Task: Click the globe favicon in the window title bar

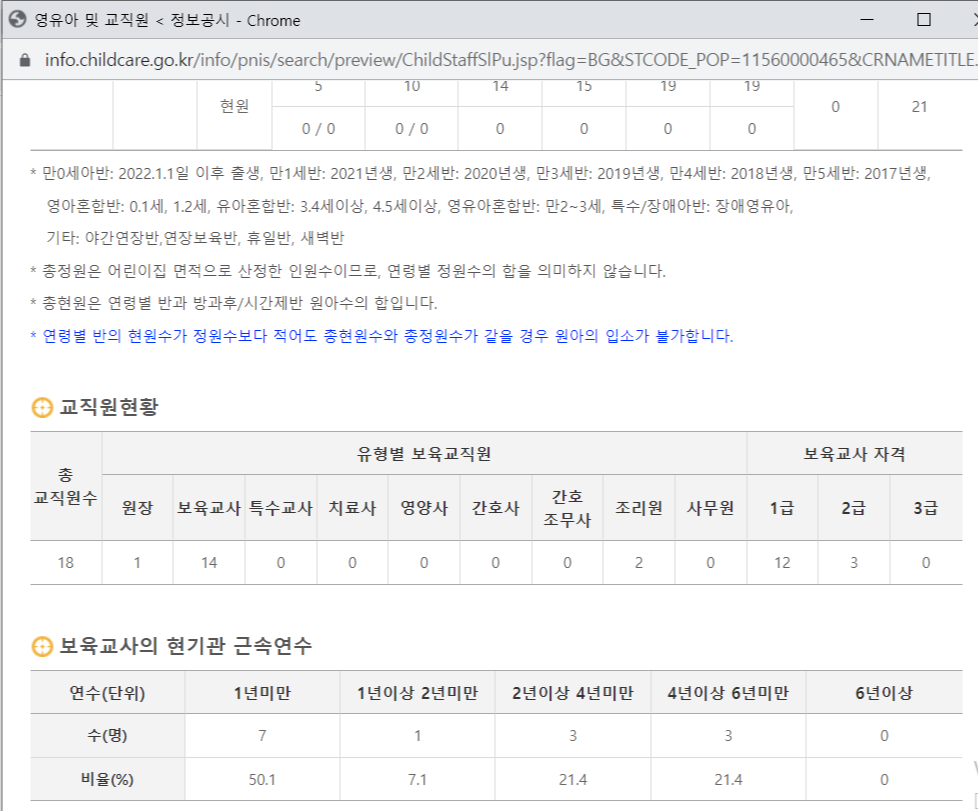Action: click(16, 19)
